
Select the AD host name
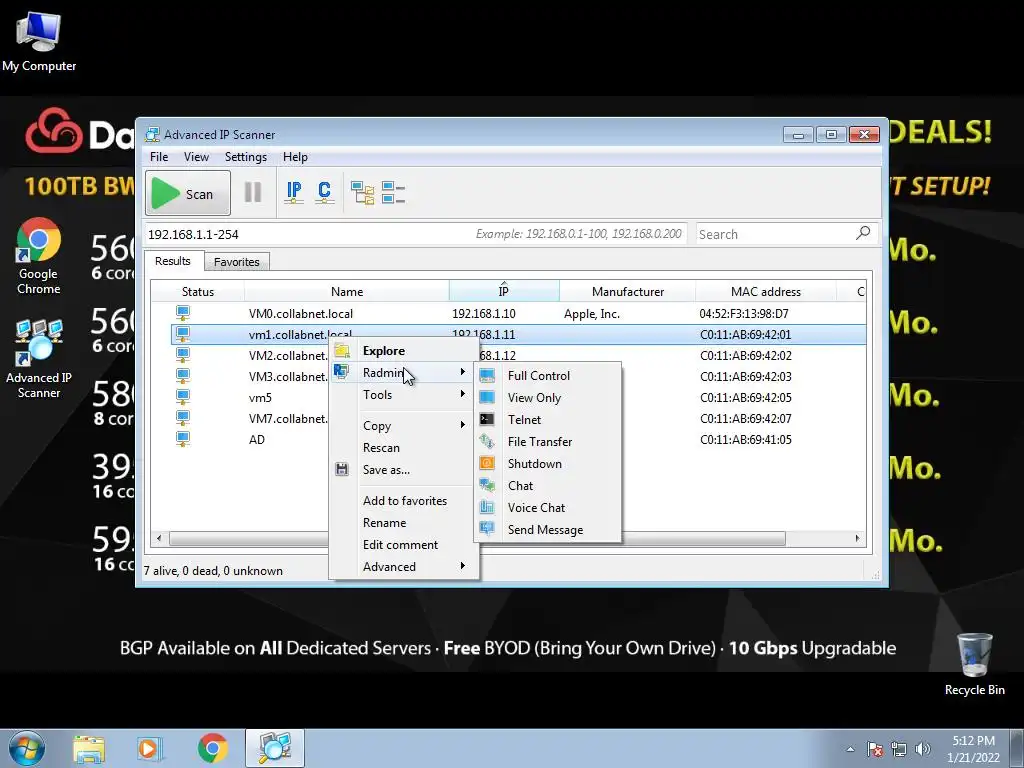point(257,440)
